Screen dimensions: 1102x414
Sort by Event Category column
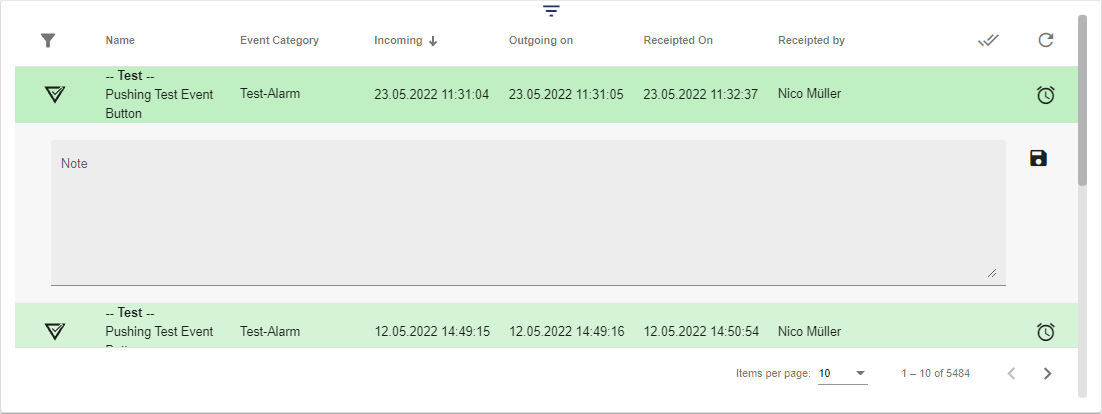279,41
